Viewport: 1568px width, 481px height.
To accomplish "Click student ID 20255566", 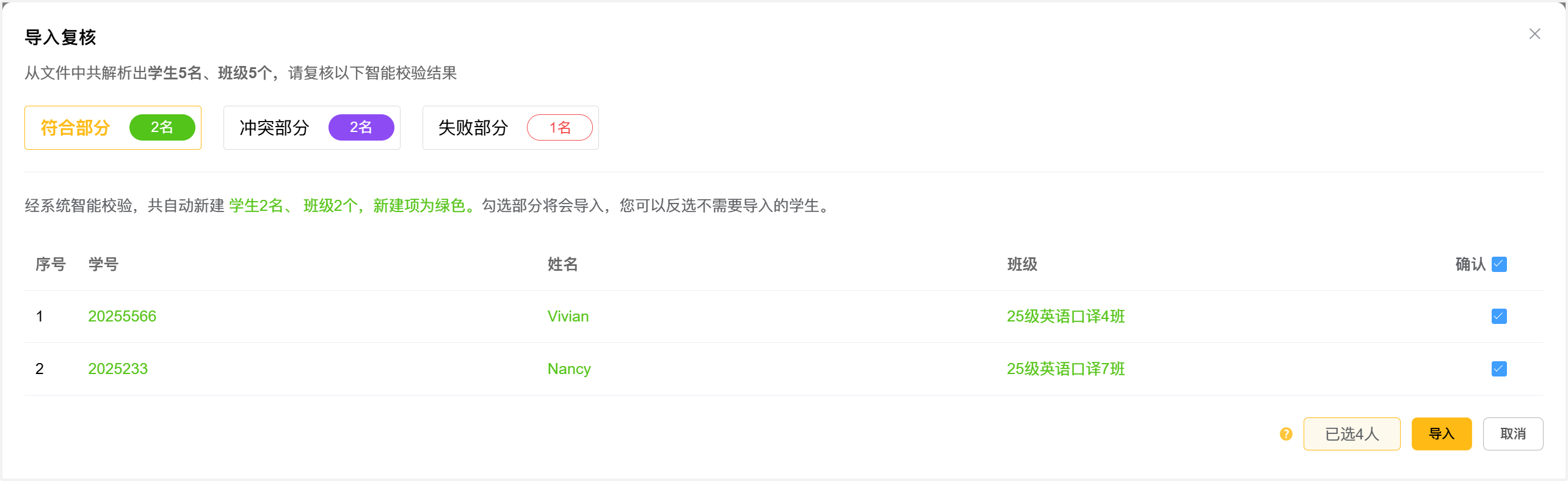I will point(122,316).
